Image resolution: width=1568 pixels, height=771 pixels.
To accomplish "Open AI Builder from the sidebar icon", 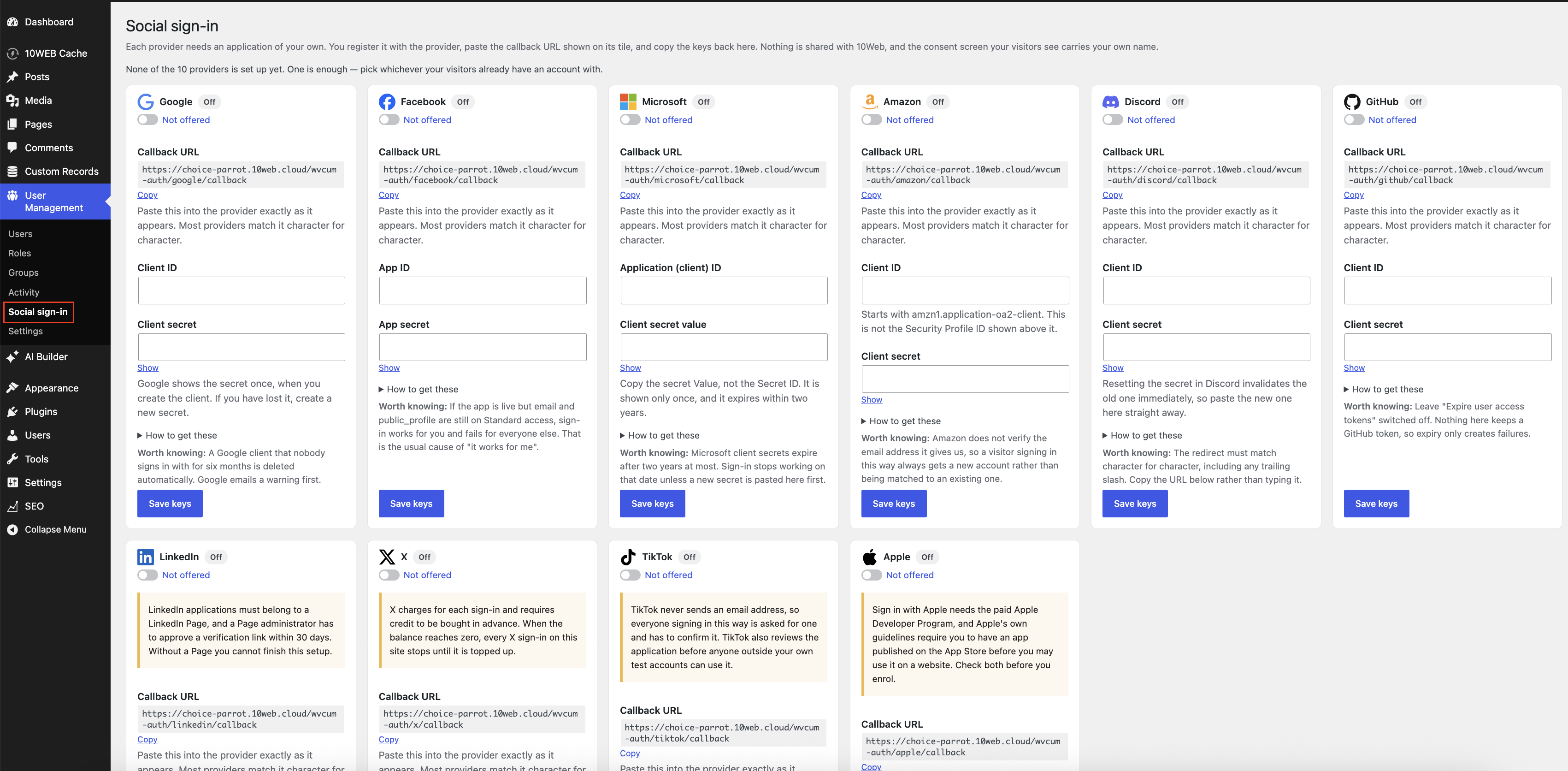I will click(x=12, y=357).
